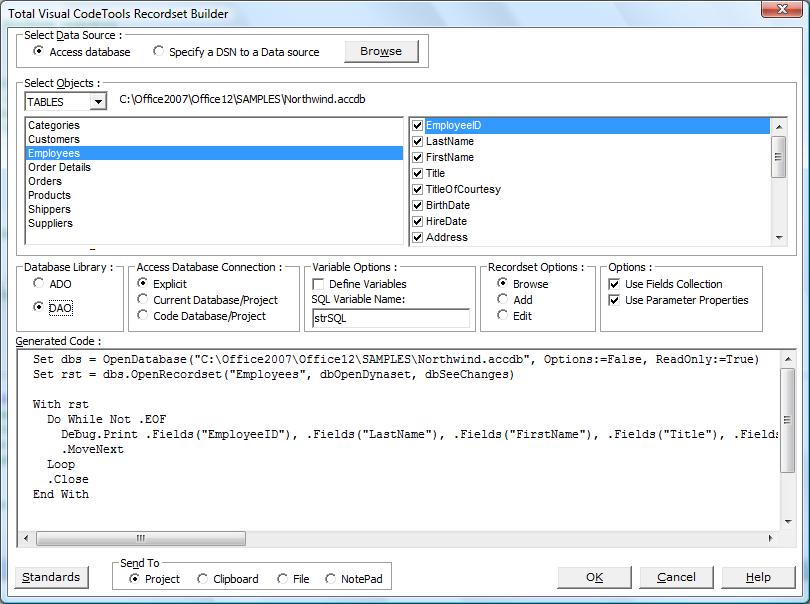Image resolution: width=810 pixels, height=604 pixels.
Task: Open the Standards settings button
Action: pyautogui.click(x=51, y=577)
